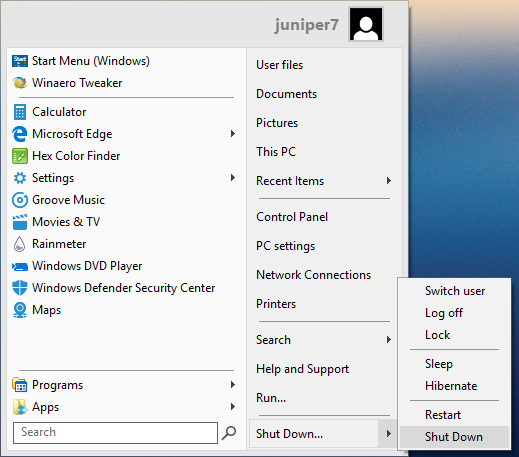Click the Start Menu (Windows) label
The width and height of the screenshot is (519, 457).
click(x=91, y=61)
